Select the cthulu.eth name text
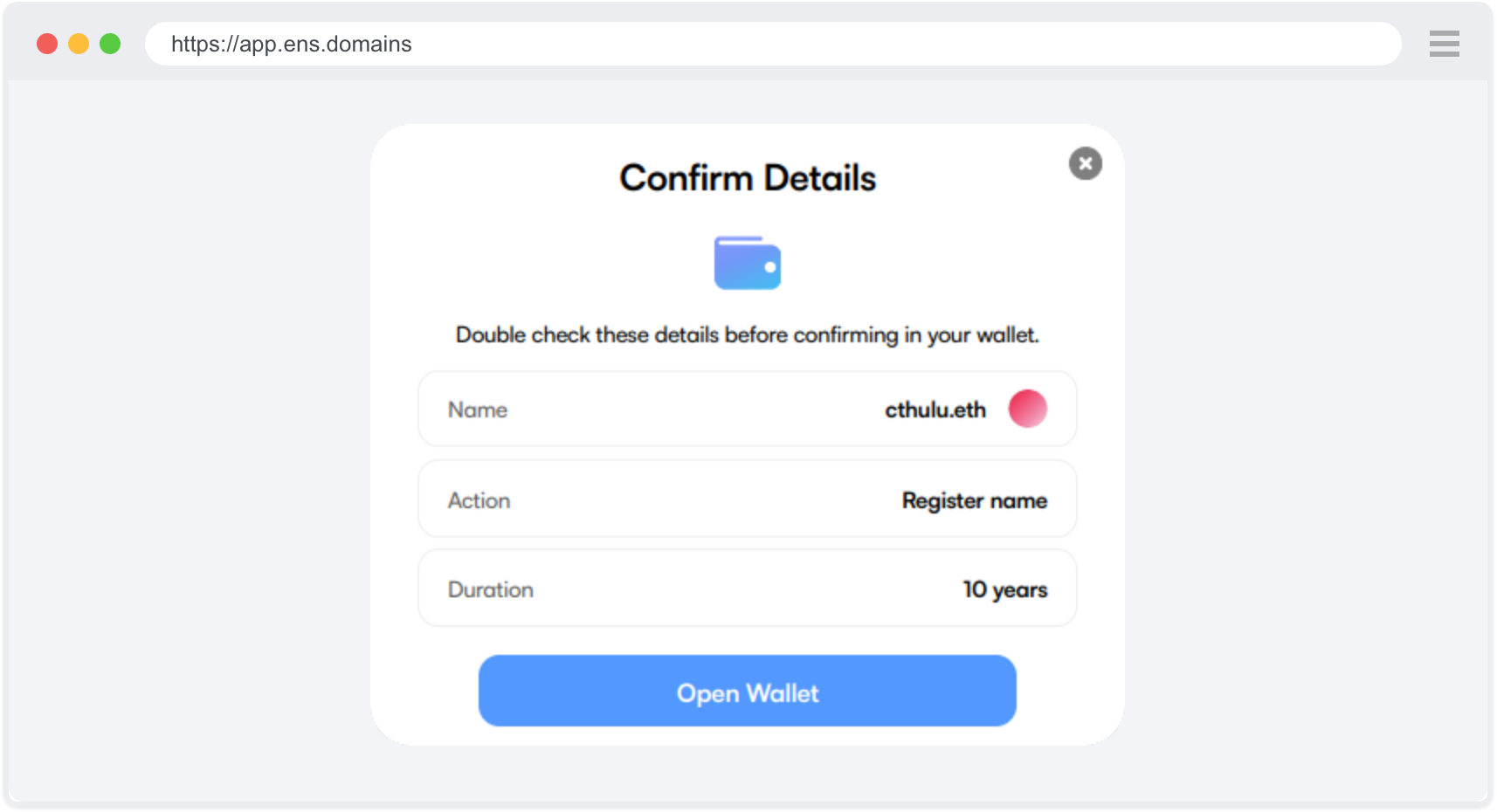This screenshot has width=1497, height=812. (935, 409)
